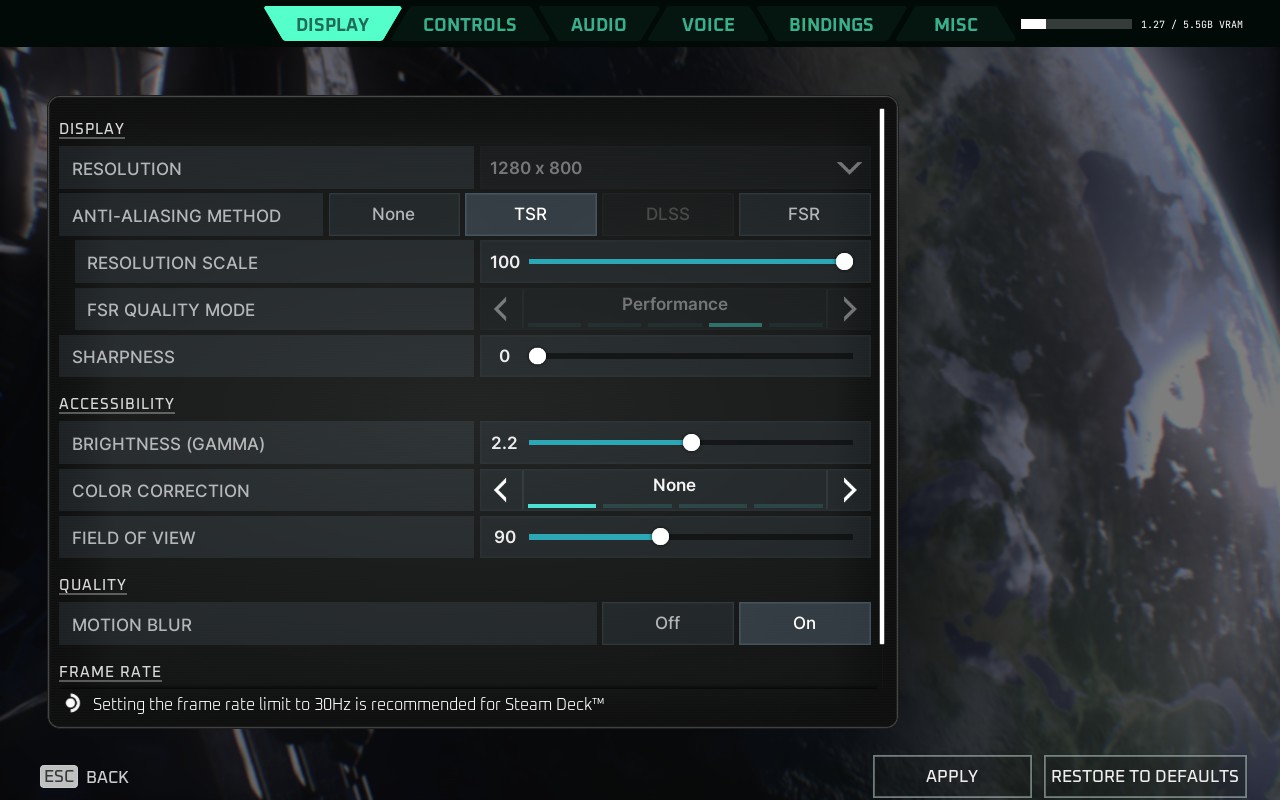Click the Brightness gamma slider knob

coord(691,442)
